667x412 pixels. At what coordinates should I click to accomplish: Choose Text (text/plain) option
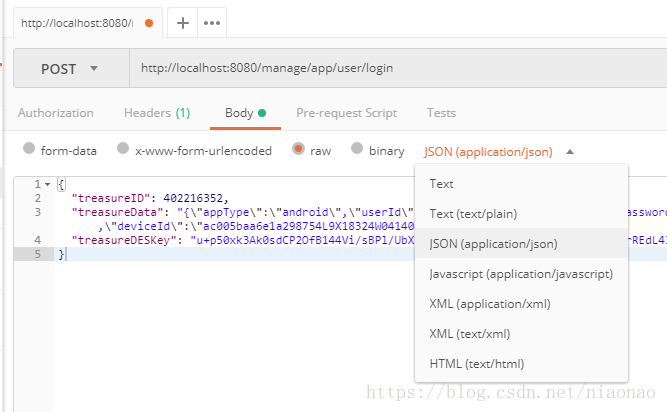click(521, 213)
